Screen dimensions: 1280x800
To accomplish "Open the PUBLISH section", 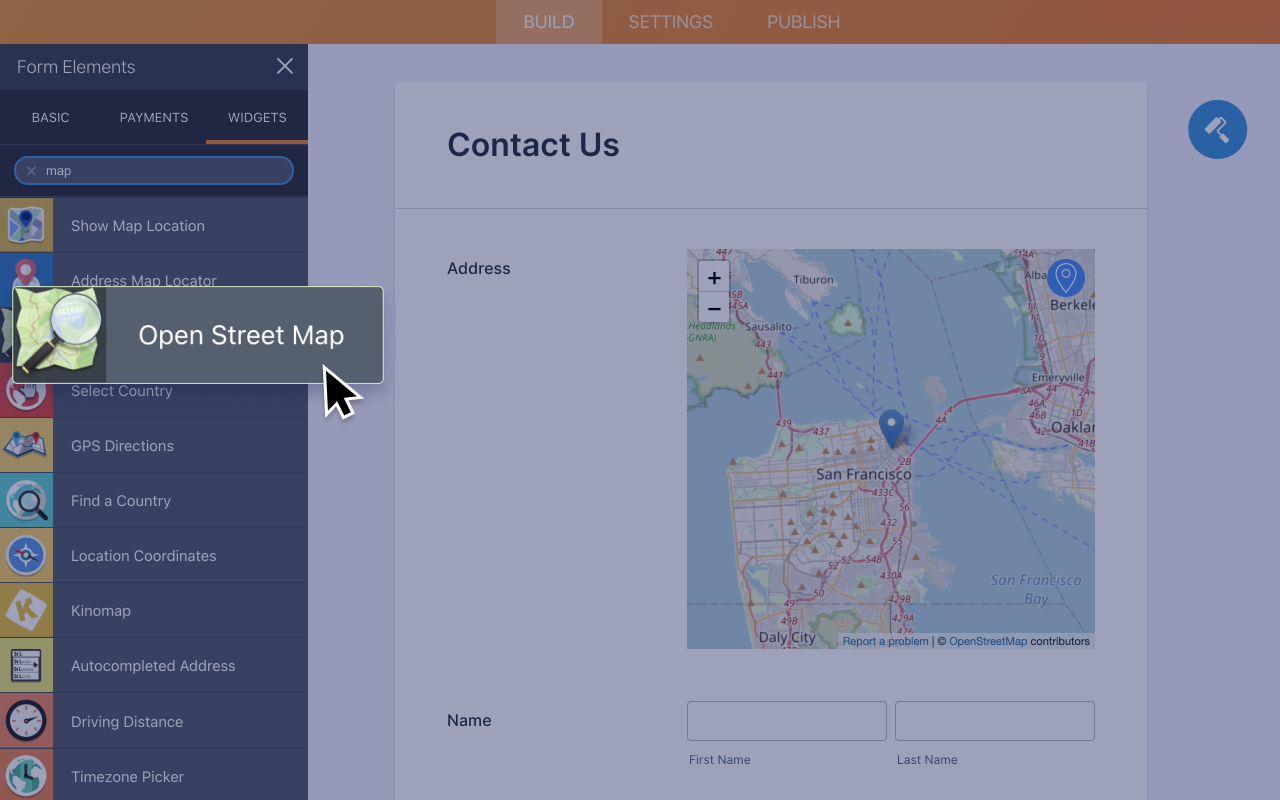I will click(803, 21).
